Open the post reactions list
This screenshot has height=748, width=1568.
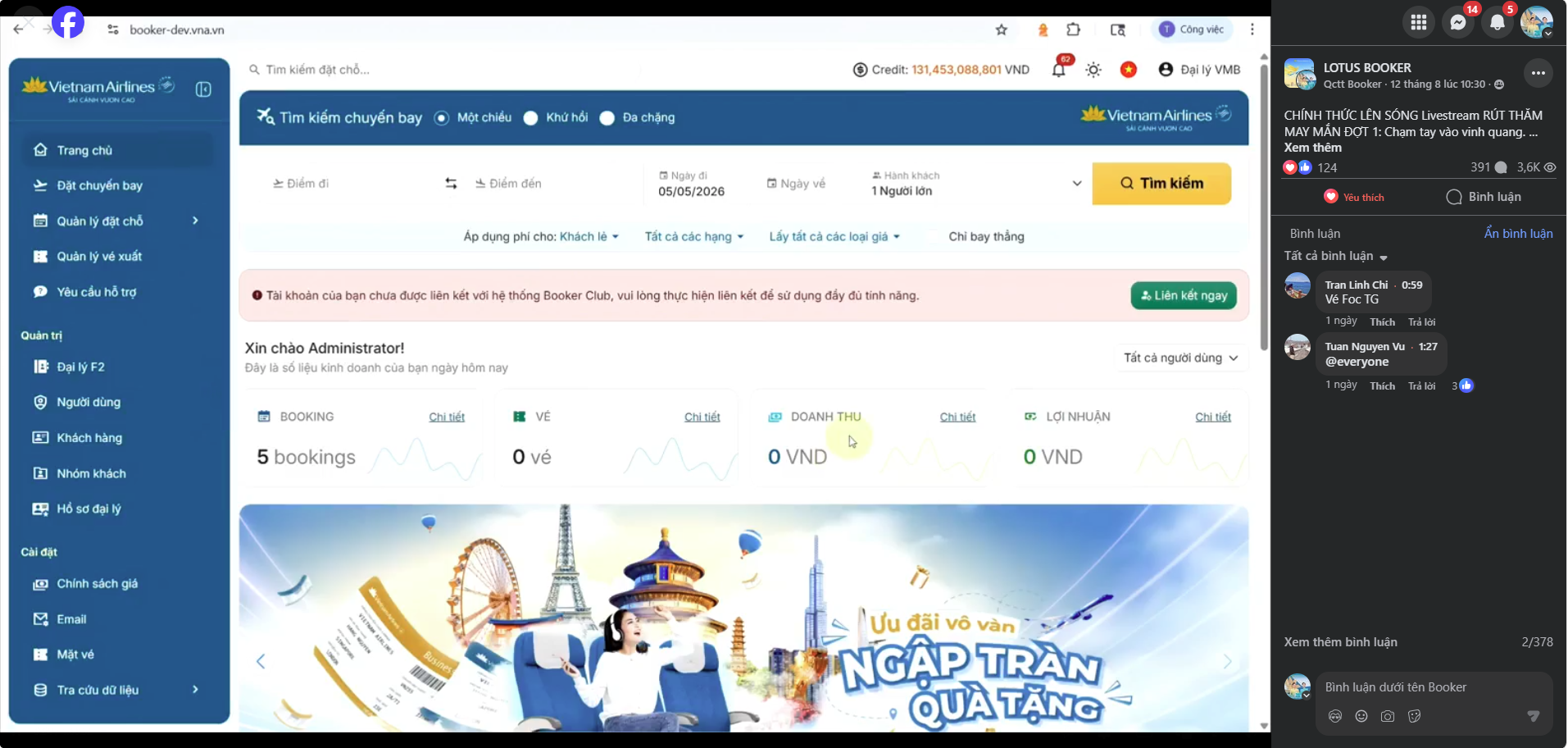click(1310, 167)
